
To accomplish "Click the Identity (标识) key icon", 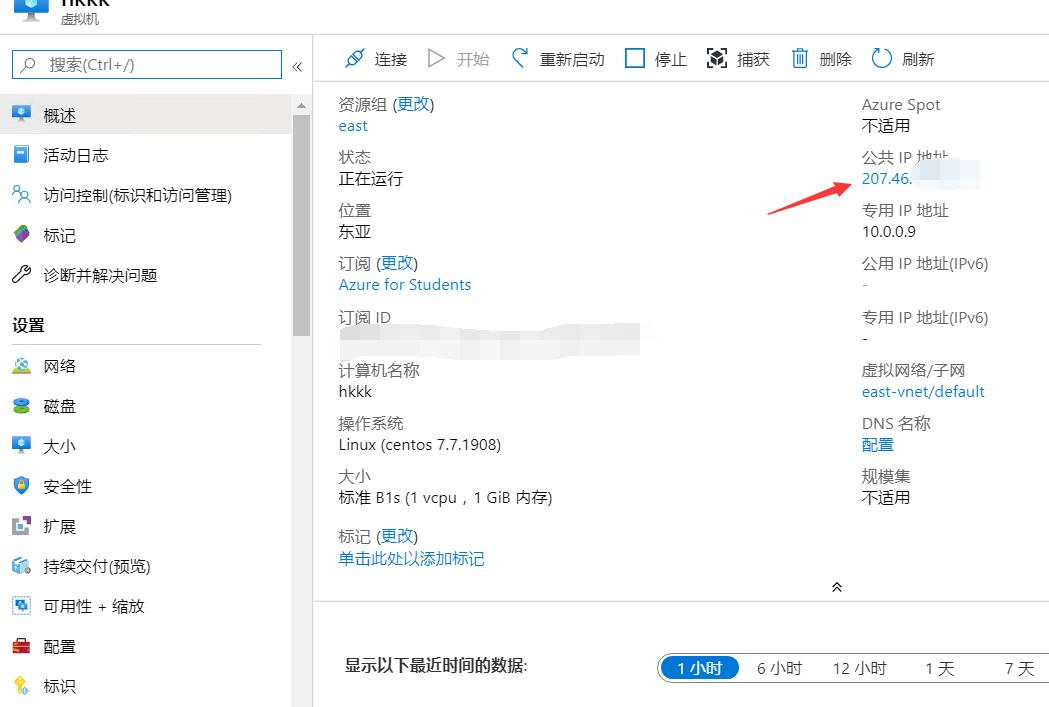I will (x=21, y=686).
